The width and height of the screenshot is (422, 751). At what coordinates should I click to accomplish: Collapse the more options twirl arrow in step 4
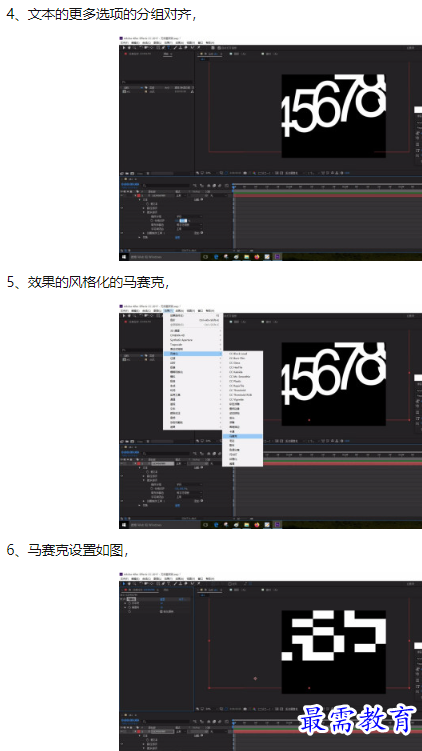(144, 212)
